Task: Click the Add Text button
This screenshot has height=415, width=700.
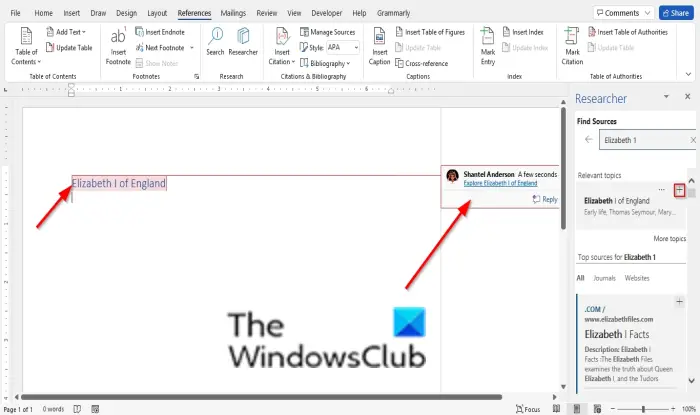Action: [x=65, y=32]
